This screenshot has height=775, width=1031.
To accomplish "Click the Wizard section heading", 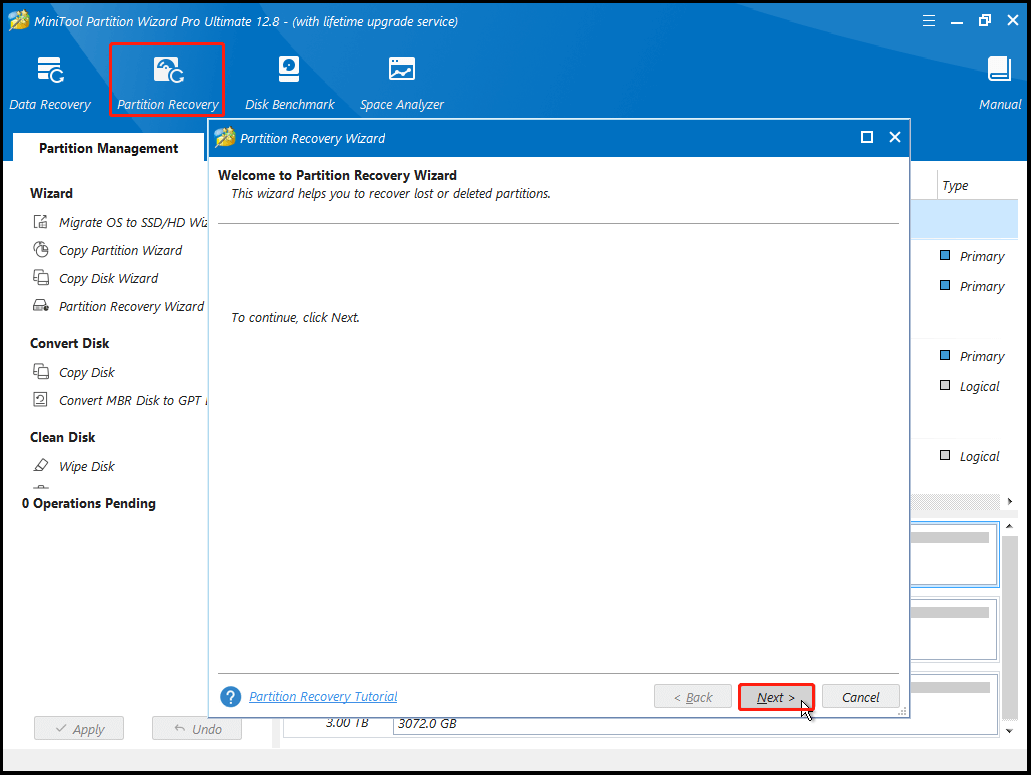I will click(x=51, y=193).
